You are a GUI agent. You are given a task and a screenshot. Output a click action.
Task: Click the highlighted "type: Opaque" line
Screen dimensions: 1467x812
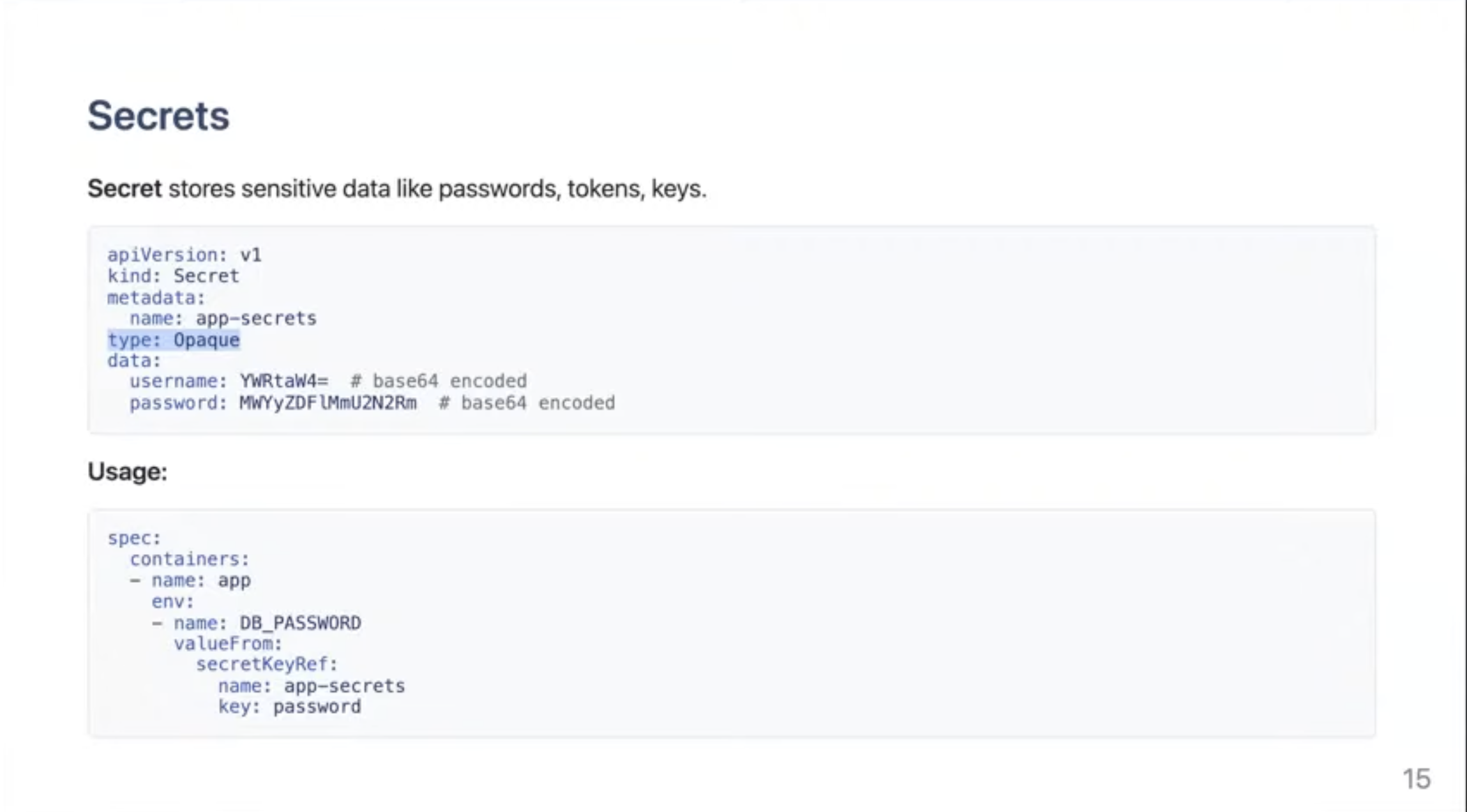coord(174,340)
